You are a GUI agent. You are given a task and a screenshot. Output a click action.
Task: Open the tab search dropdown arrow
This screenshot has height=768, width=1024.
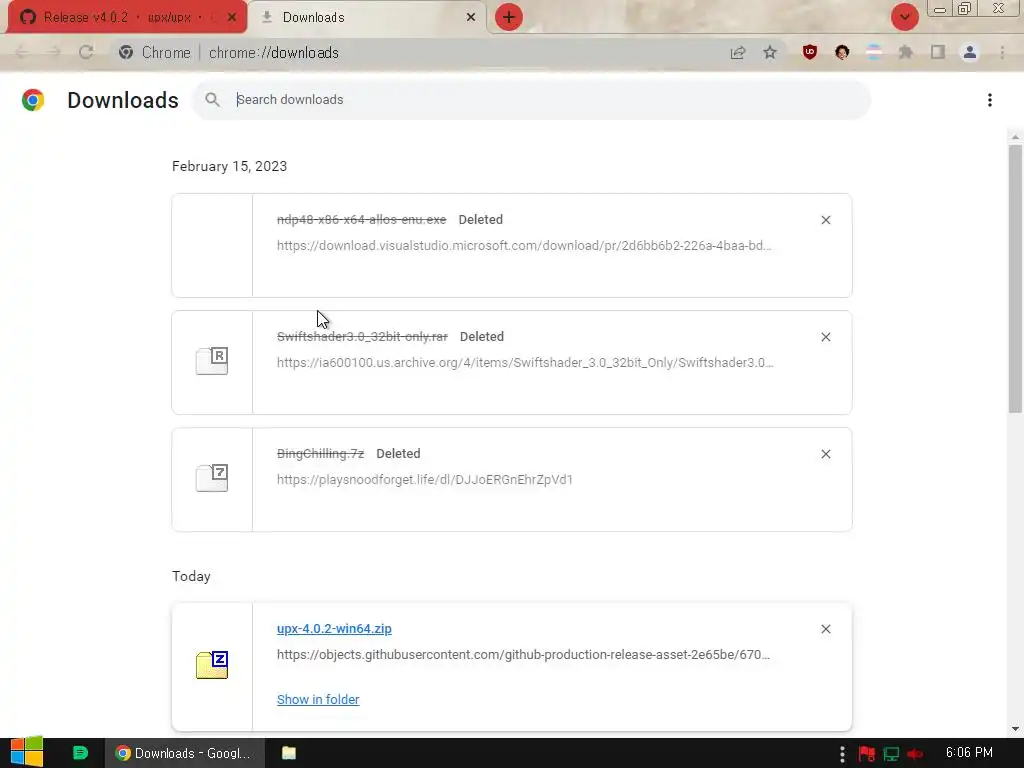[904, 17]
